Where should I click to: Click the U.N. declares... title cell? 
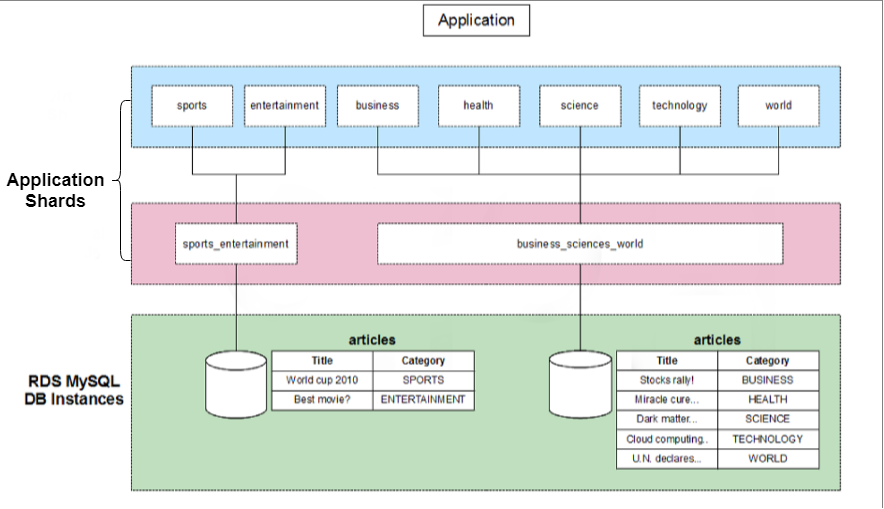pos(666,459)
